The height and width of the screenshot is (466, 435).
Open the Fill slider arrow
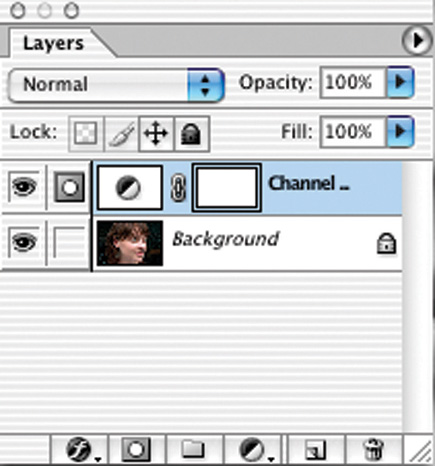pos(400,132)
